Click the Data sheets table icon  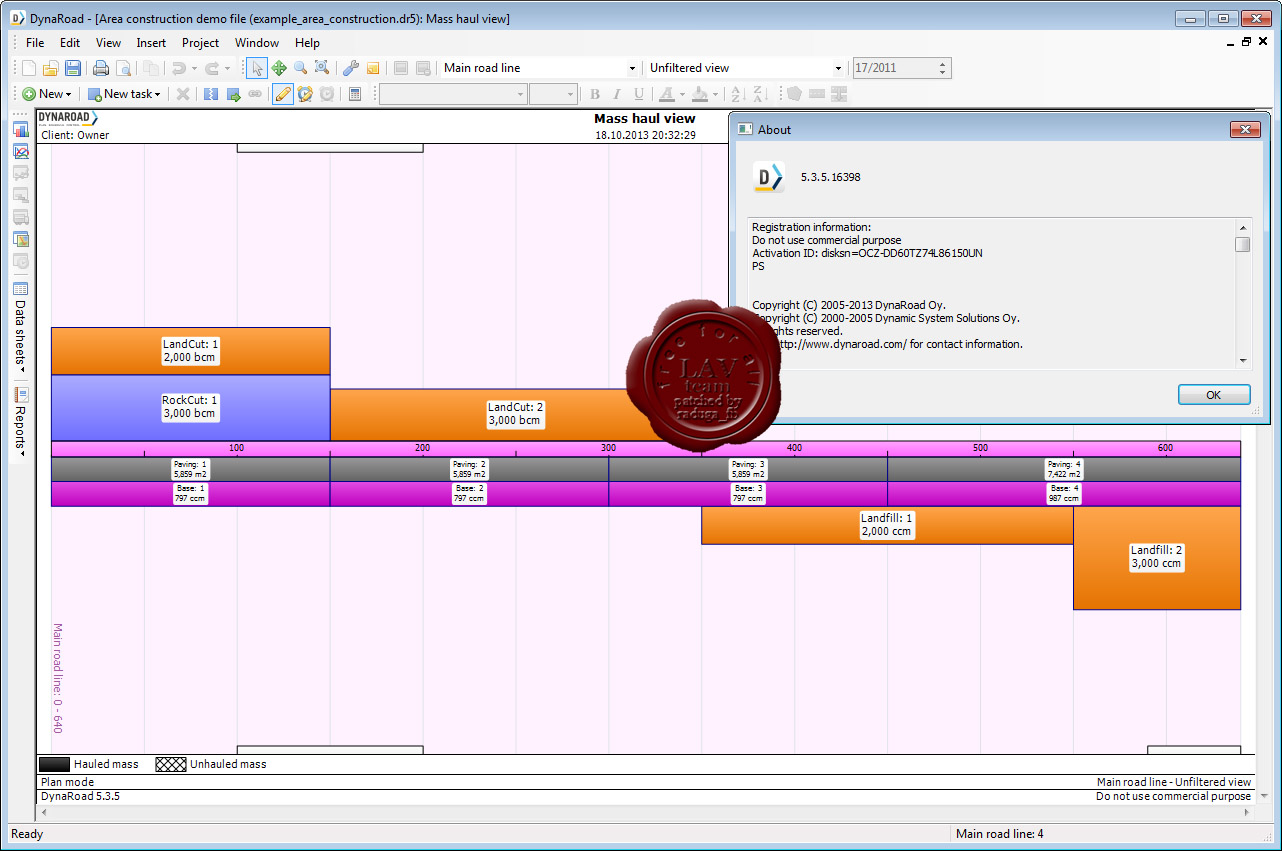[x=21, y=289]
